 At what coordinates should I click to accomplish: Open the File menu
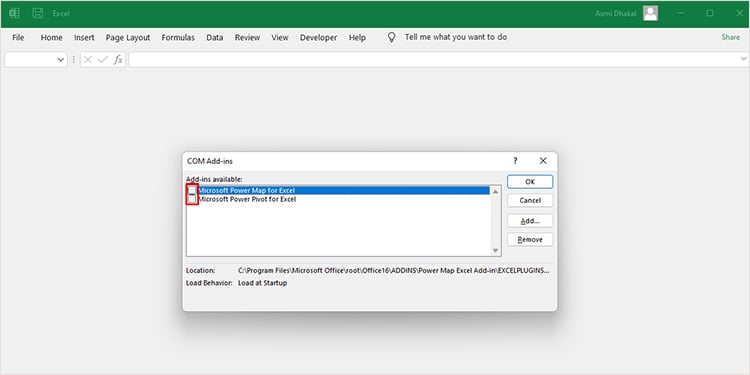coord(18,37)
